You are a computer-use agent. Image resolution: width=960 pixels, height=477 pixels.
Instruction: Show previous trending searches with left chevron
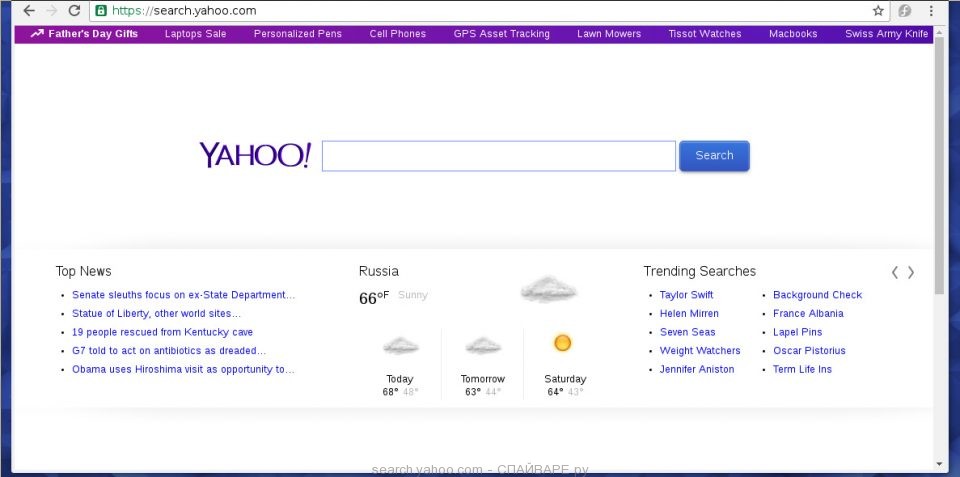click(x=894, y=272)
